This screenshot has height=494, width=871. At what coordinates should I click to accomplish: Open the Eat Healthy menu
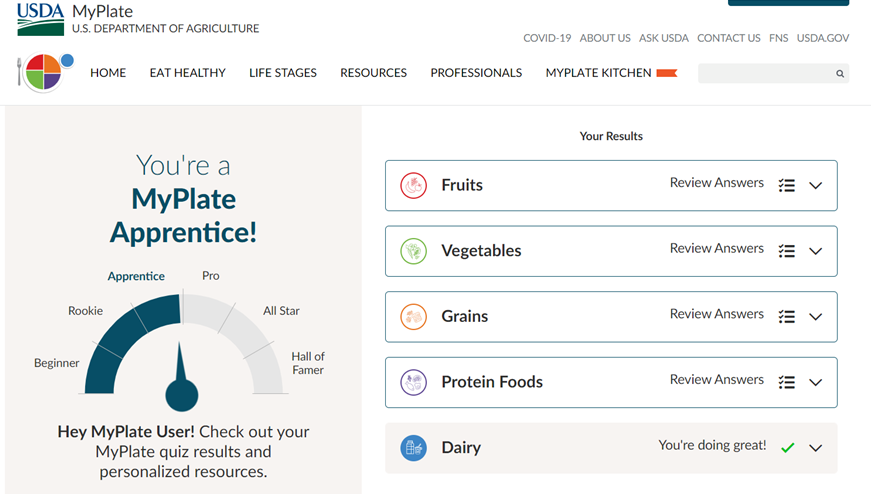pos(187,73)
